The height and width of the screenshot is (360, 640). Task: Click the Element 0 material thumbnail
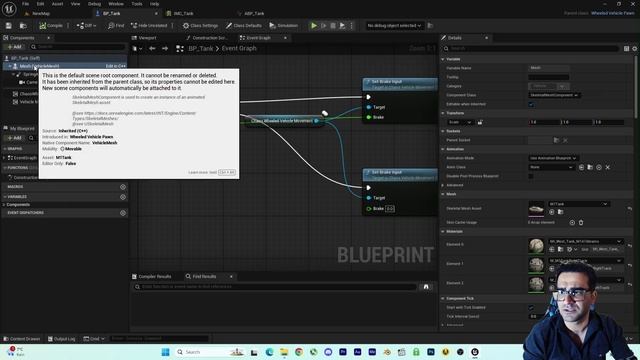(x=536, y=245)
